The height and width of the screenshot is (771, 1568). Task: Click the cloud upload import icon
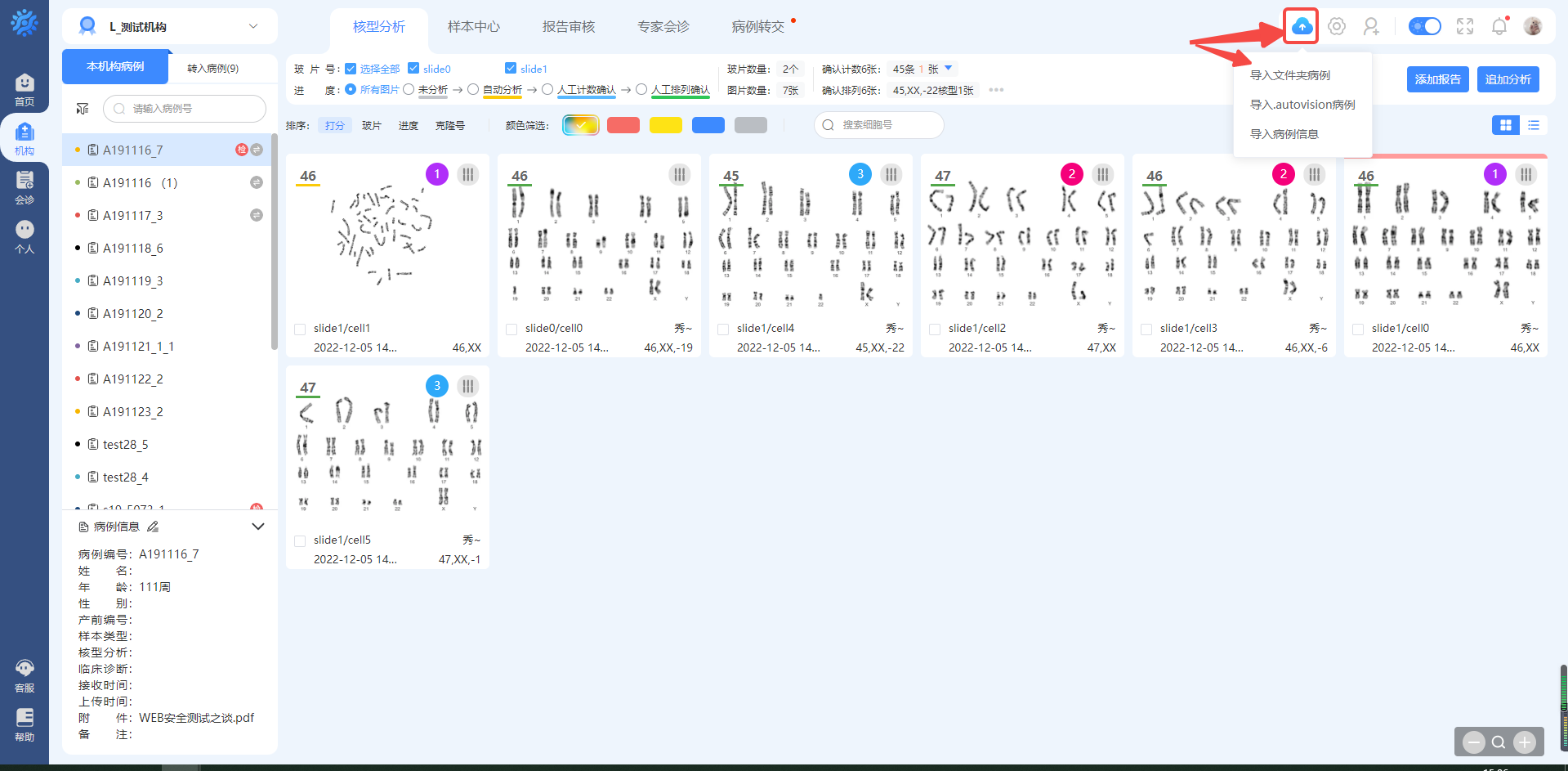pyautogui.click(x=1302, y=26)
